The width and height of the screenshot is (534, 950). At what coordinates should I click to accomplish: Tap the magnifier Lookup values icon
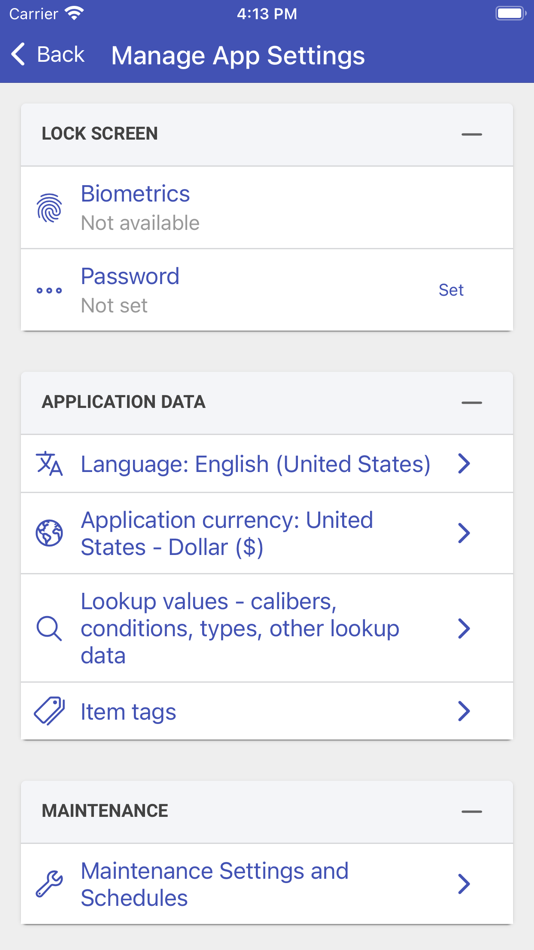(x=49, y=628)
